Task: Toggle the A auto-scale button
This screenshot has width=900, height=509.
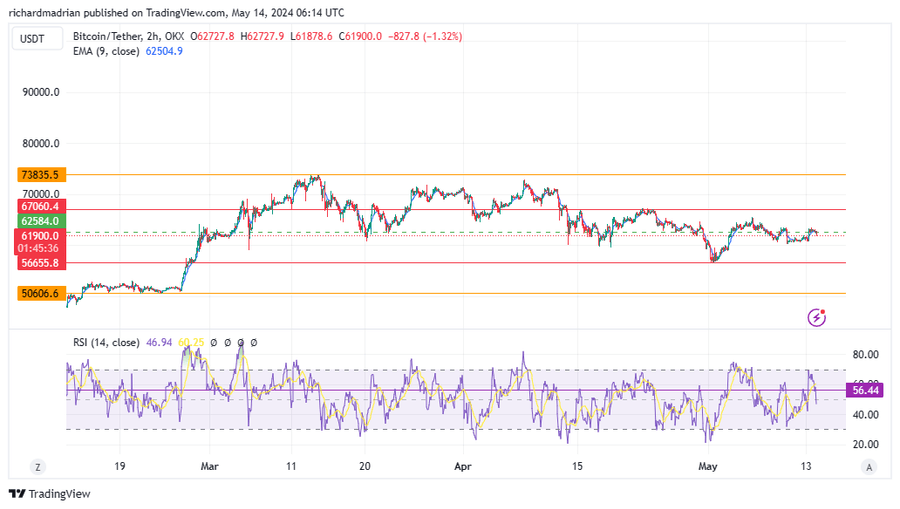Action: pyautogui.click(x=869, y=467)
